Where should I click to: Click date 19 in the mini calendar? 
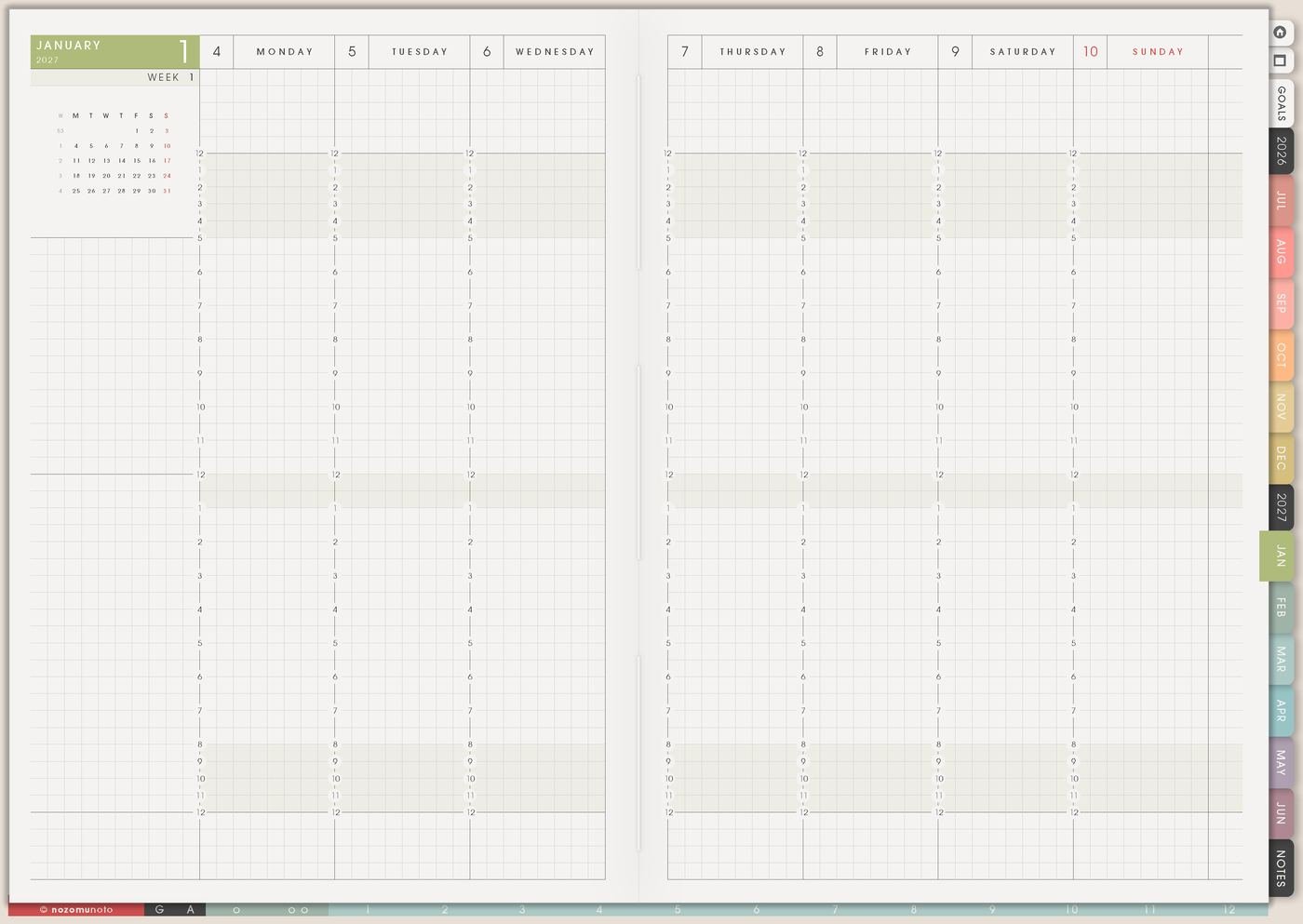point(91,176)
